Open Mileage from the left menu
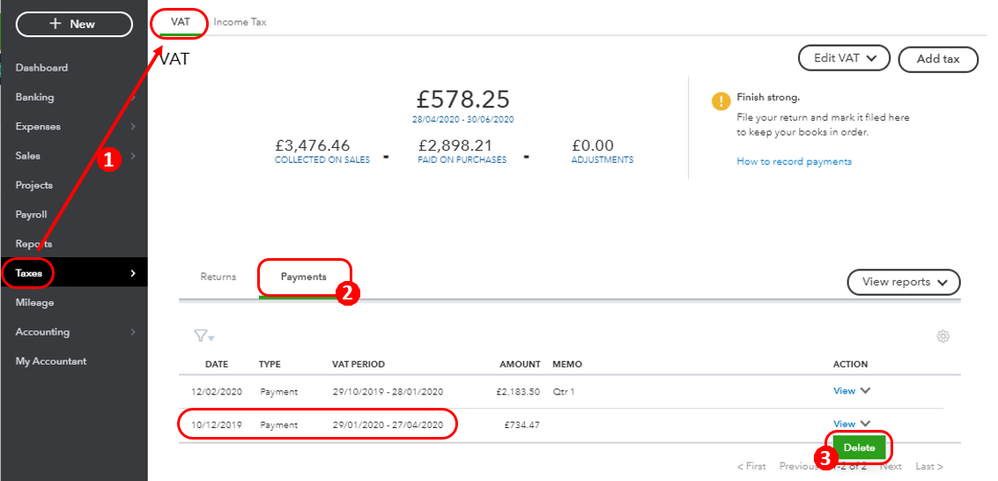 (35, 302)
